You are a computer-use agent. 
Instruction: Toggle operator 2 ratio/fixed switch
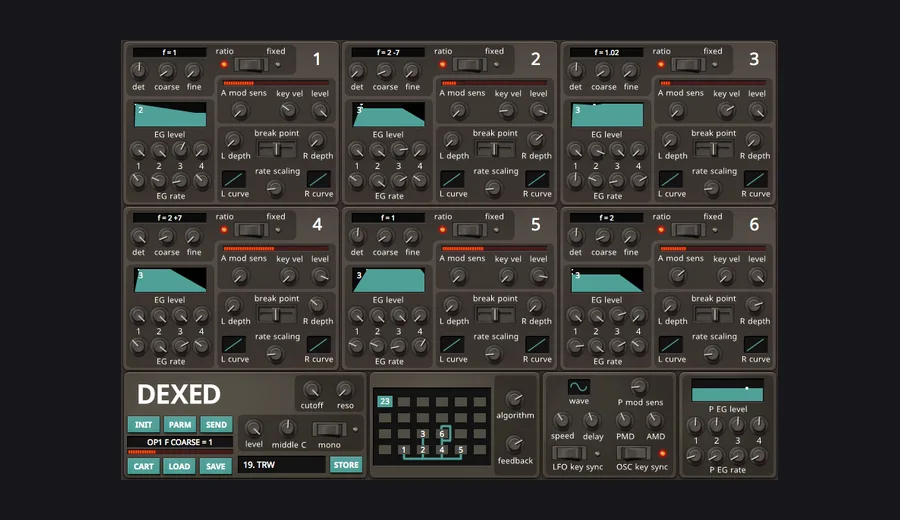pos(470,64)
